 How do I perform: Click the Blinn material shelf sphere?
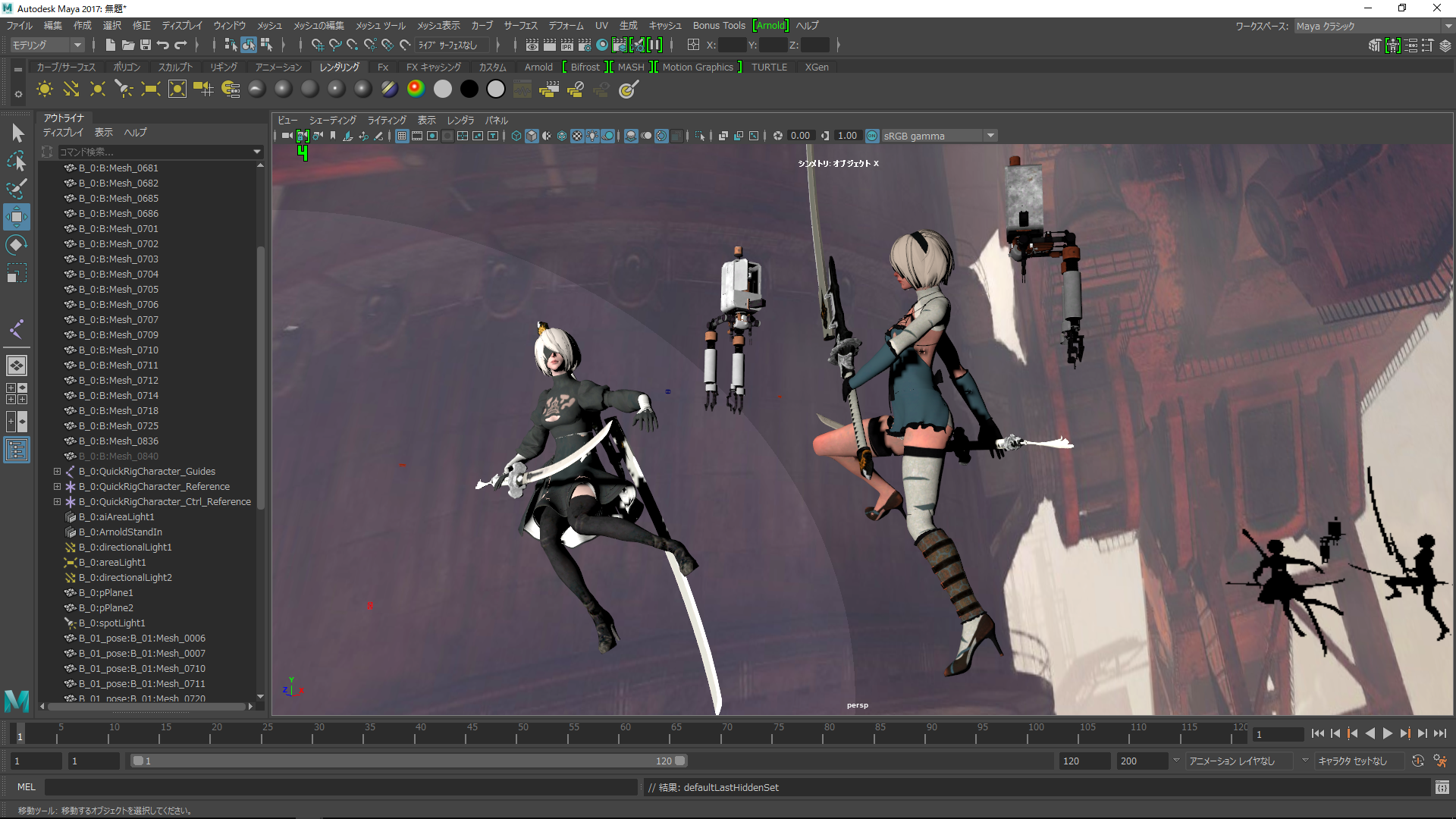(x=284, y=89)
